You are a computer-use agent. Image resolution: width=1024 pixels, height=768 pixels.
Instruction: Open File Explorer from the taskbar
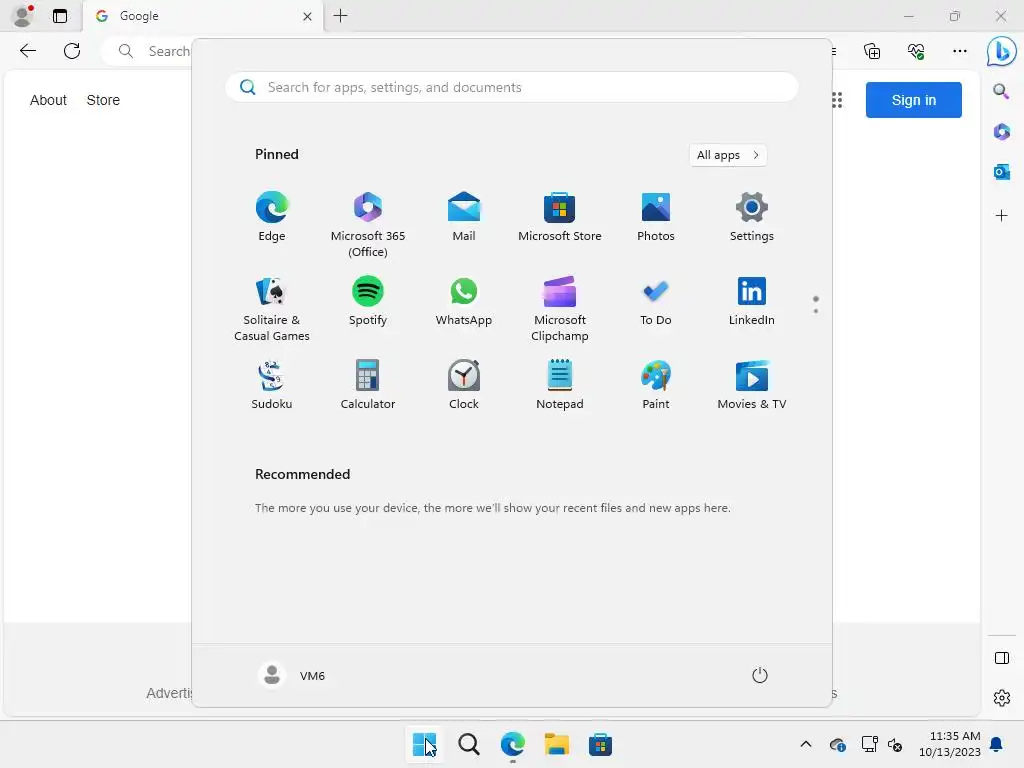click(x=557, y=744)
